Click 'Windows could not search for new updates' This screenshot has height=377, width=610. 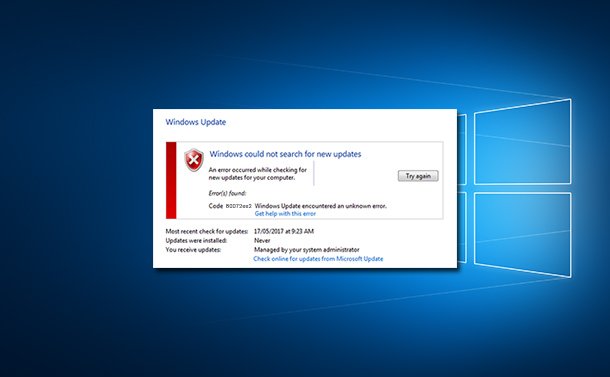coord(285,154)
